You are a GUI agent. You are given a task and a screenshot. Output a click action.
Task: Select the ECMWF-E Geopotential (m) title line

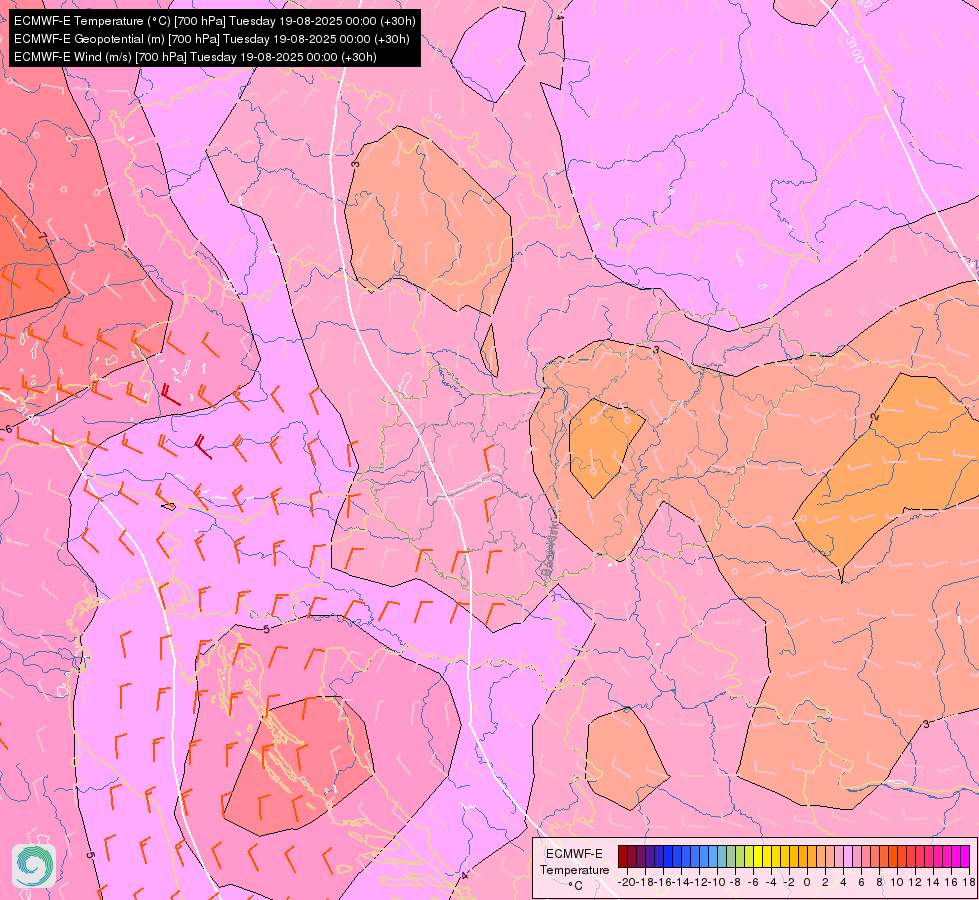212,39
